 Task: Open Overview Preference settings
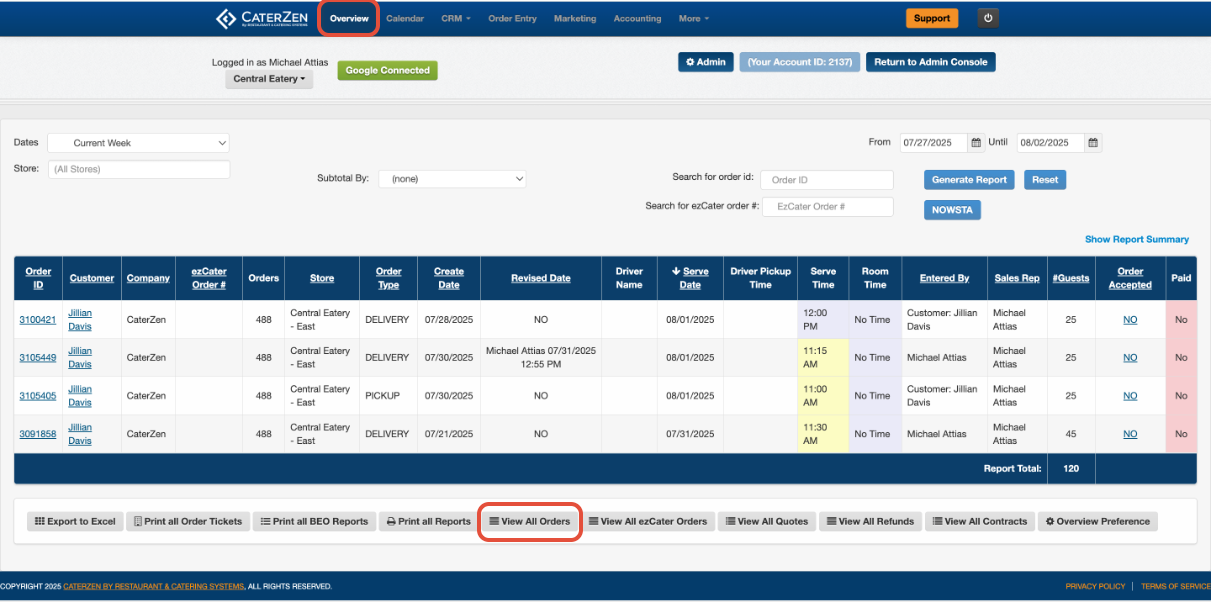click(x=1098, y=522)
